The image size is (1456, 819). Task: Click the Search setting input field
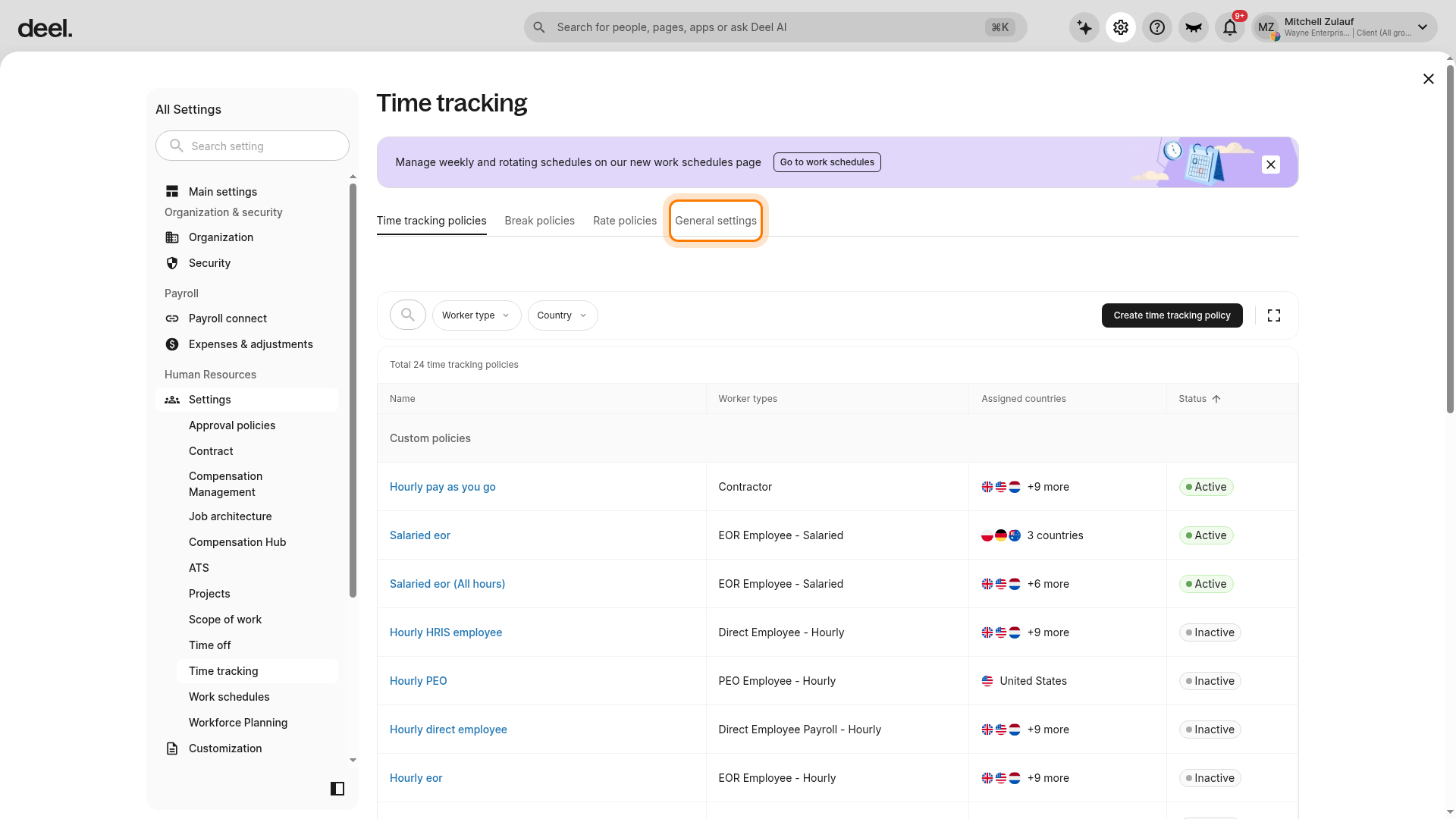click(253, 146)
